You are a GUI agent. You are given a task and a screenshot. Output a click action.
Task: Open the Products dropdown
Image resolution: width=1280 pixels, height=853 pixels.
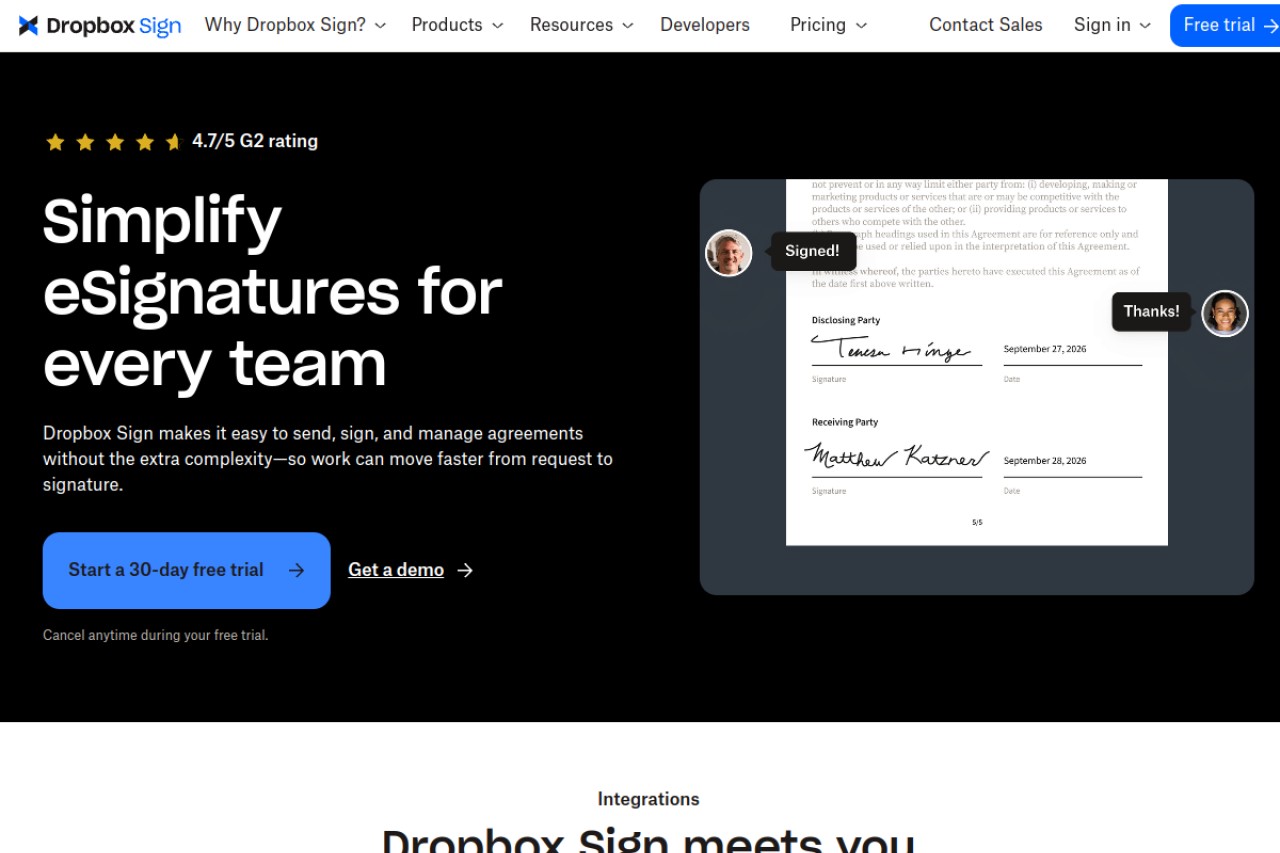pyautogui.click(x=457, y=25)
